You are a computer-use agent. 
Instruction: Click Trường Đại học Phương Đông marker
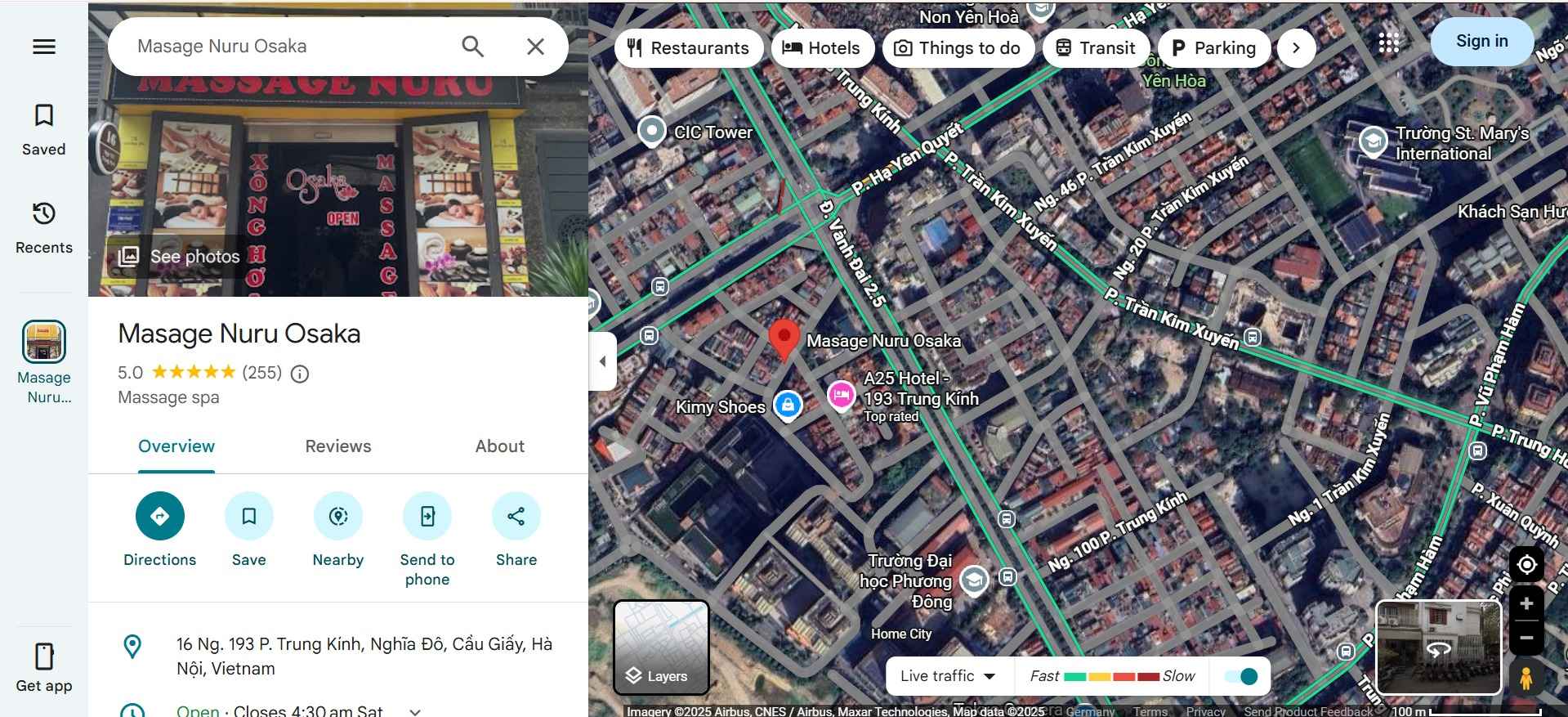pyautogui.click(x=973, y=580)
